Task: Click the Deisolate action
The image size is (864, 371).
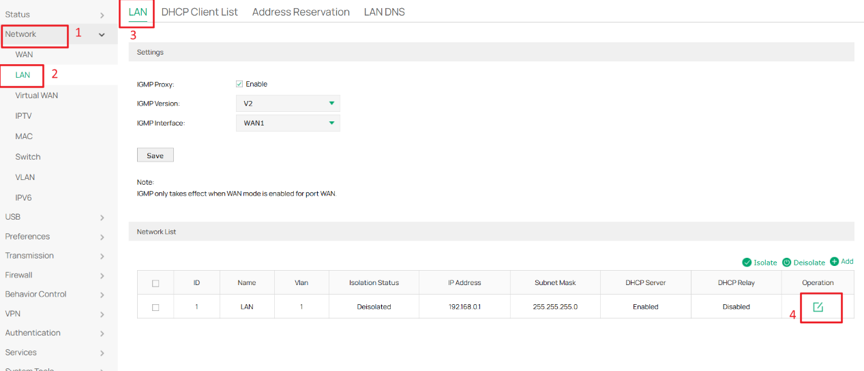Action: tap(803, 262)
